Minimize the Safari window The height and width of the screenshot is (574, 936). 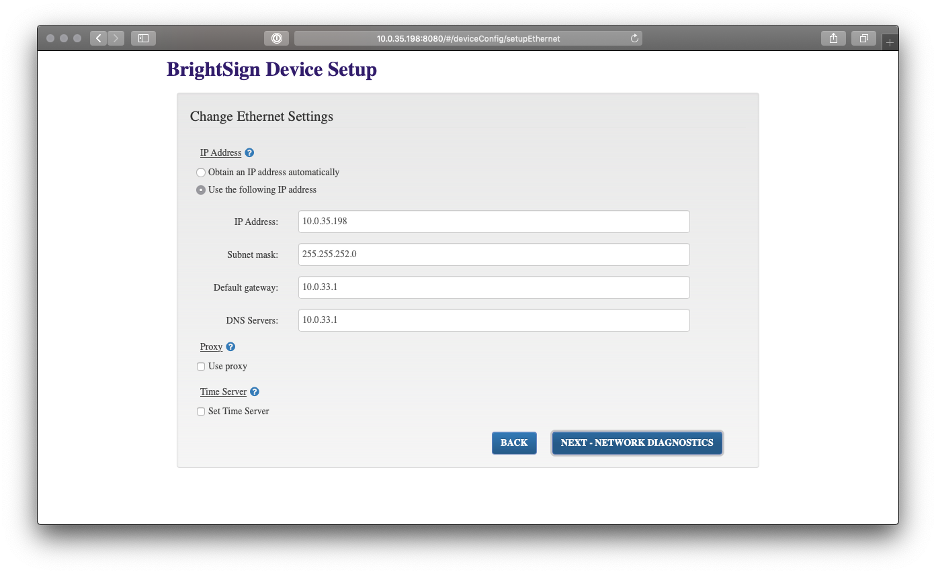click(63, 38)
